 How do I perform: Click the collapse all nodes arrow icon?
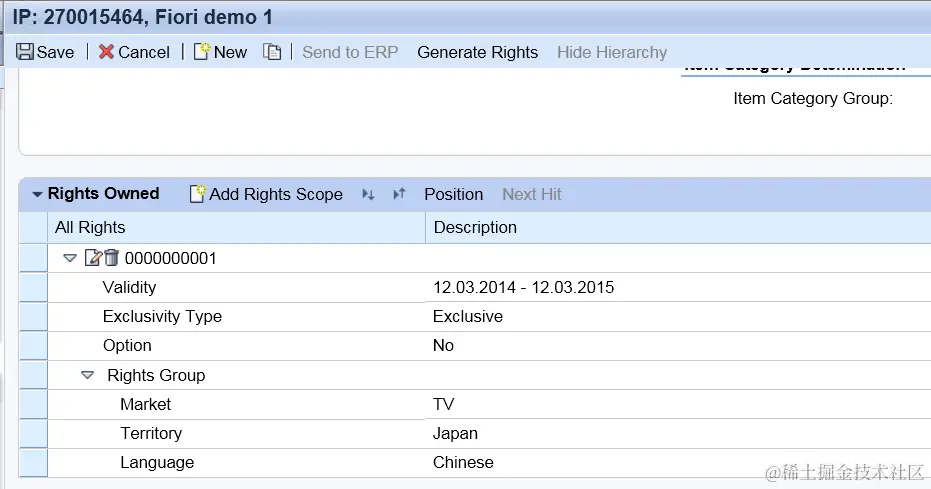[399, 194]
